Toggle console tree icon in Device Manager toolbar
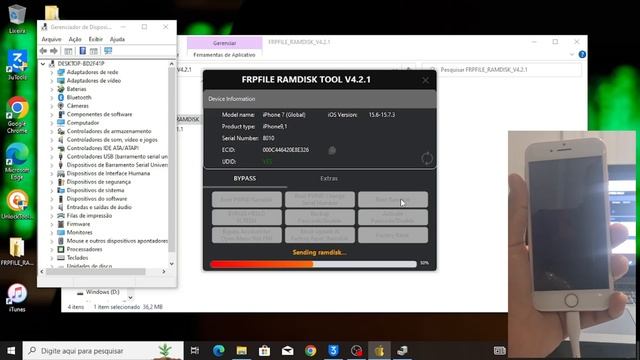Image resolution: width=640 pixels, height=360 pixels. point(68,51)
